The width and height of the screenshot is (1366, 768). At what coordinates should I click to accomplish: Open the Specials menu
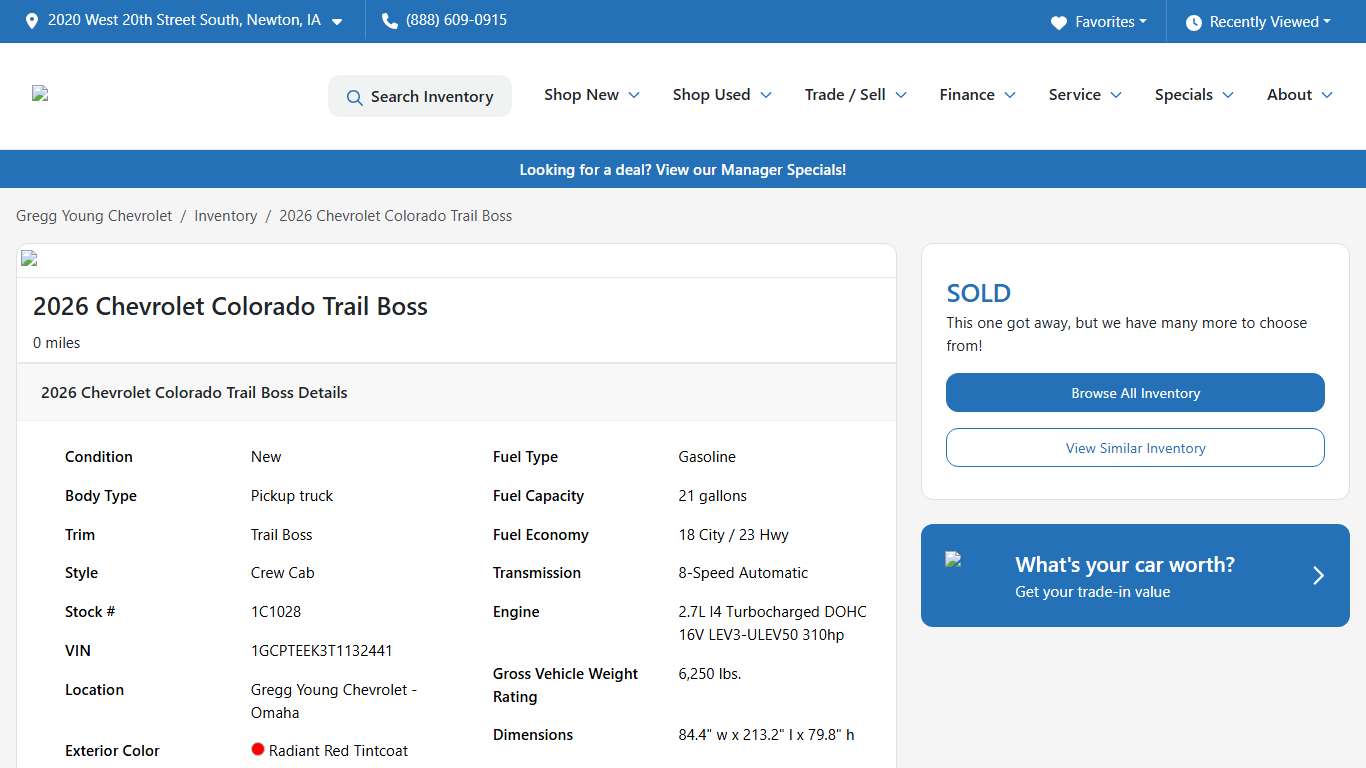pos(1194,95)
